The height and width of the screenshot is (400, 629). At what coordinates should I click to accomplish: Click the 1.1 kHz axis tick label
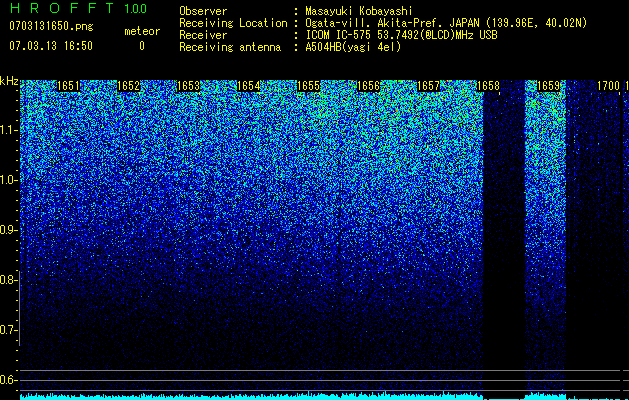tap(8, 130)
